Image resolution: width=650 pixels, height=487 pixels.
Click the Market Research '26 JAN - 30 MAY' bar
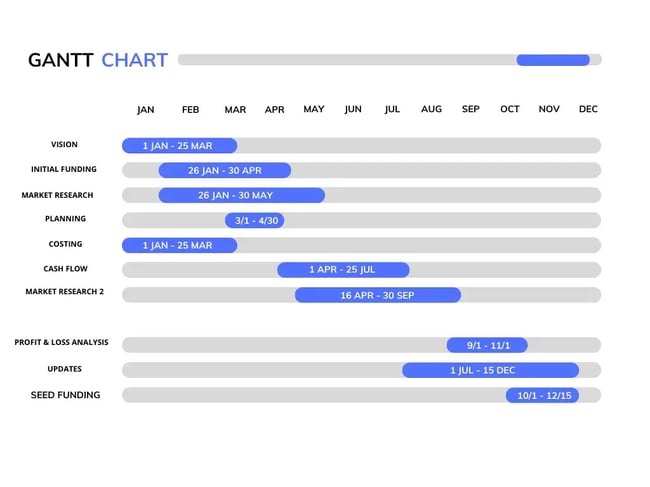241,195
